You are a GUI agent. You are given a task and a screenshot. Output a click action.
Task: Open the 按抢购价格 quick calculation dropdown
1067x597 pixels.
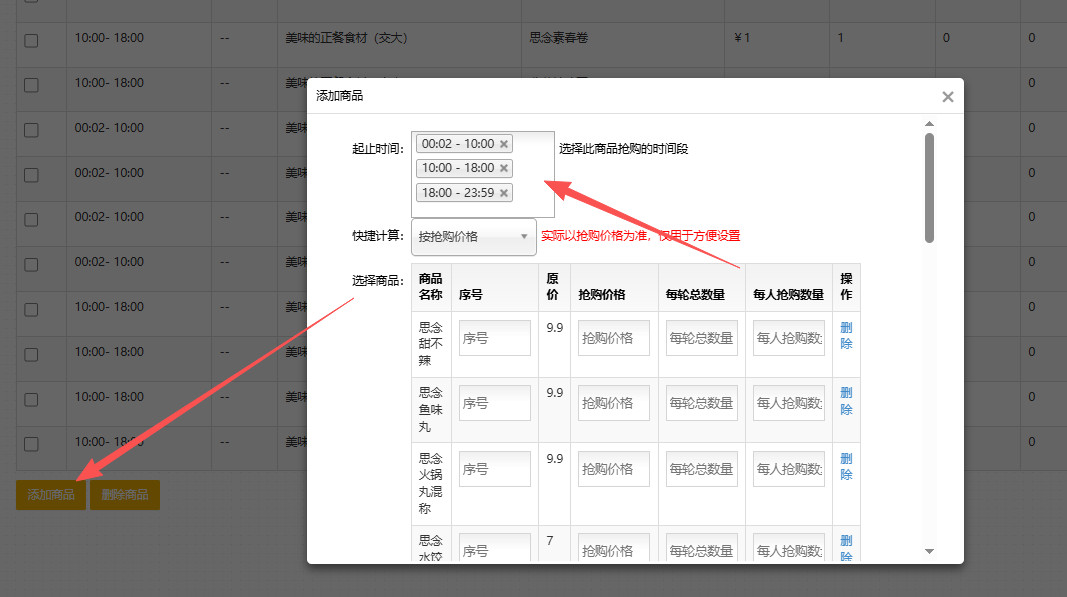tap(473, 237)
